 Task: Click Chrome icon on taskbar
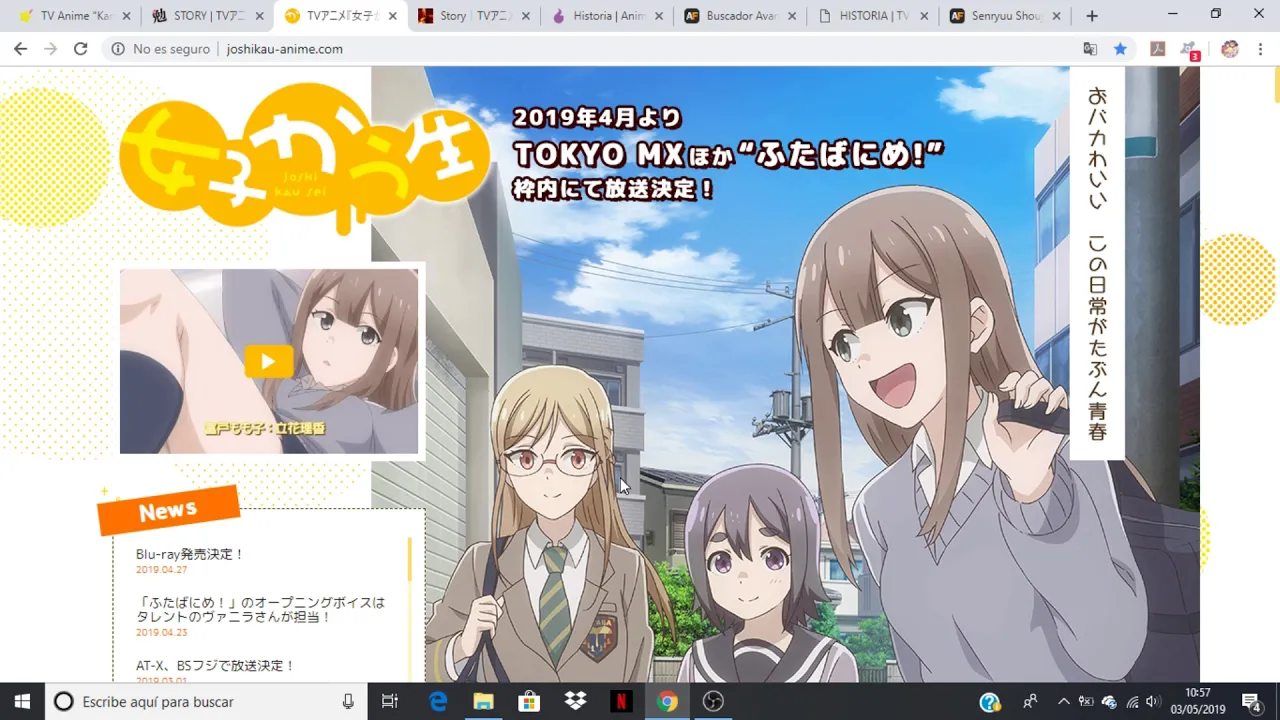click(667, 701)
